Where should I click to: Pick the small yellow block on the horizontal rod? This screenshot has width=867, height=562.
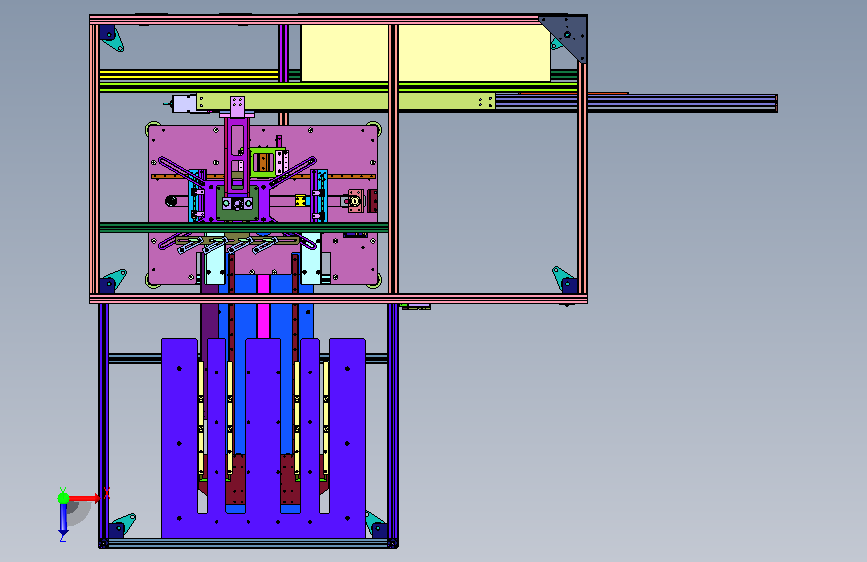(x=300, y=201)
